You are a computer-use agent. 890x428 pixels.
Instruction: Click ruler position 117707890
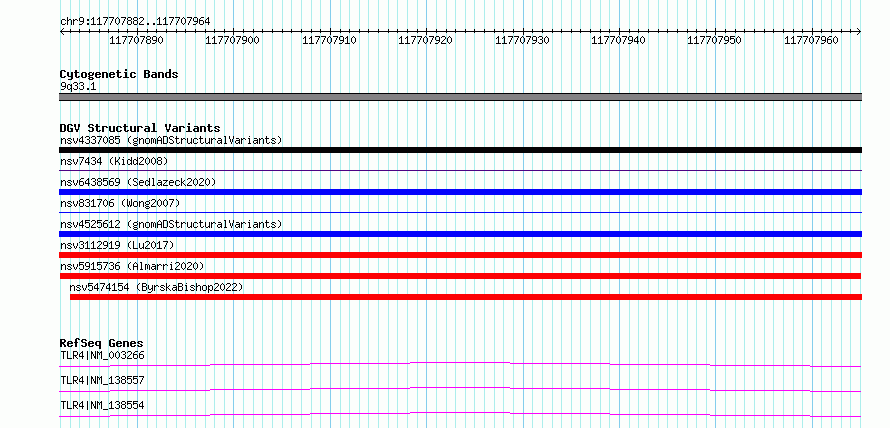point(136,41)
